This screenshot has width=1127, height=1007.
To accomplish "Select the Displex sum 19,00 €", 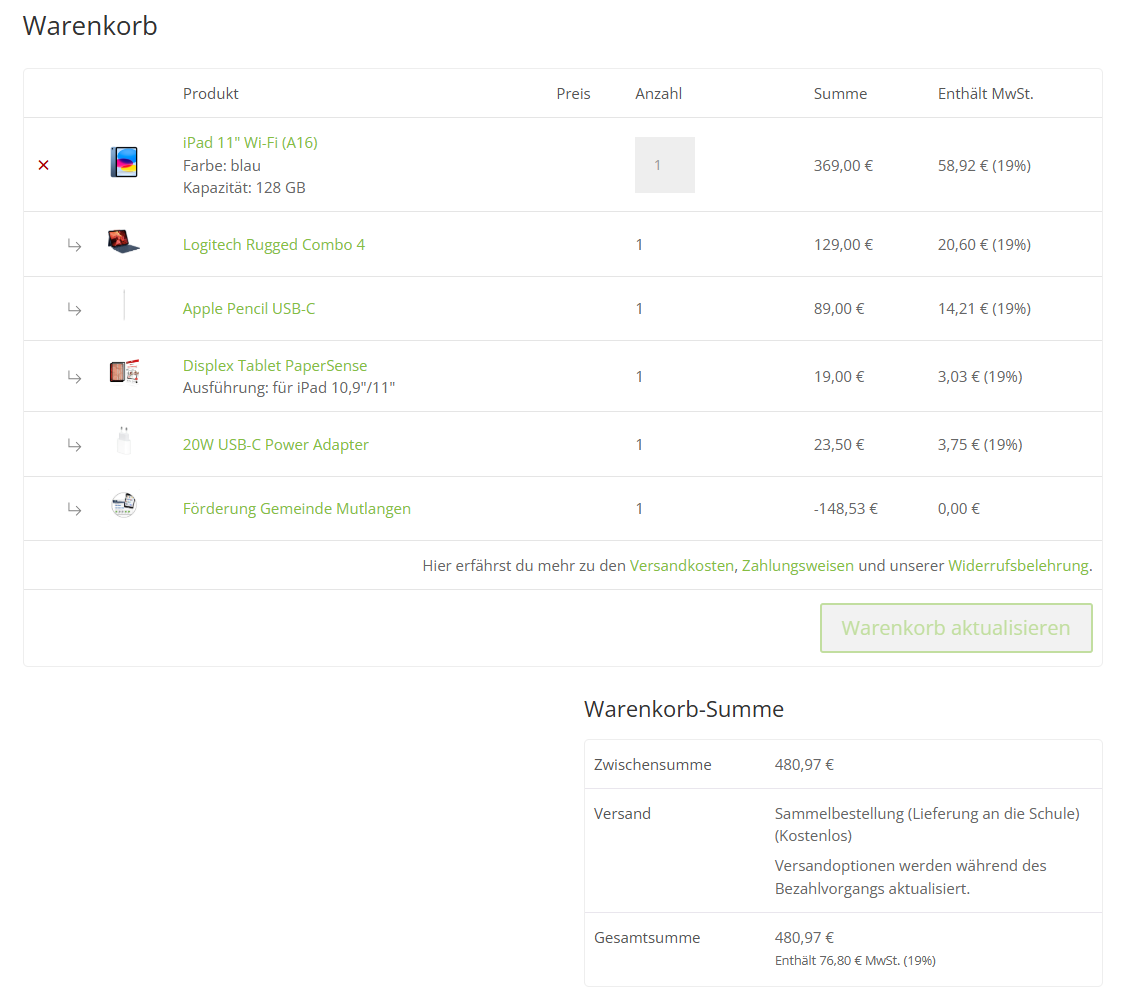I will pyautogui.click(x=839, y=377).
